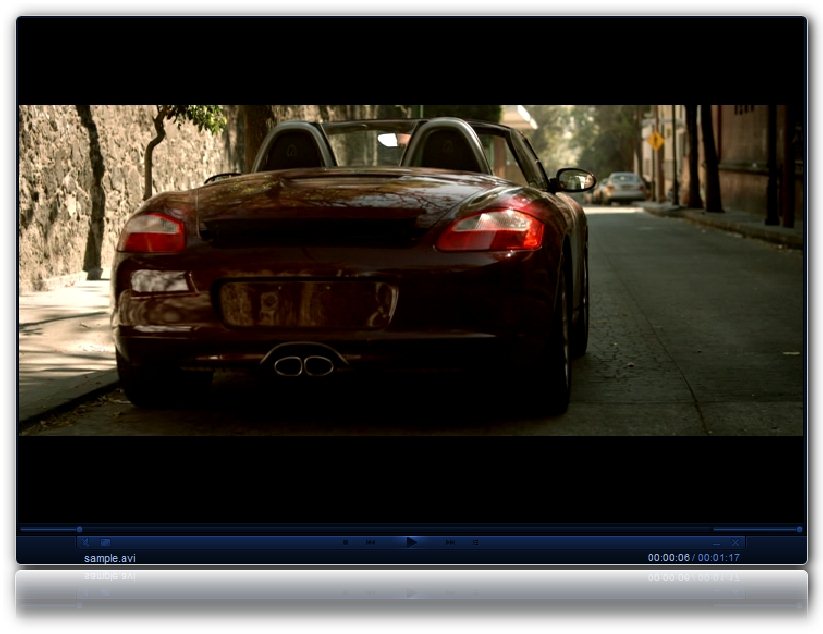Mute audio with the speaker icon
This screenshot has width=823, height=634.
click(x=85, y=542)
